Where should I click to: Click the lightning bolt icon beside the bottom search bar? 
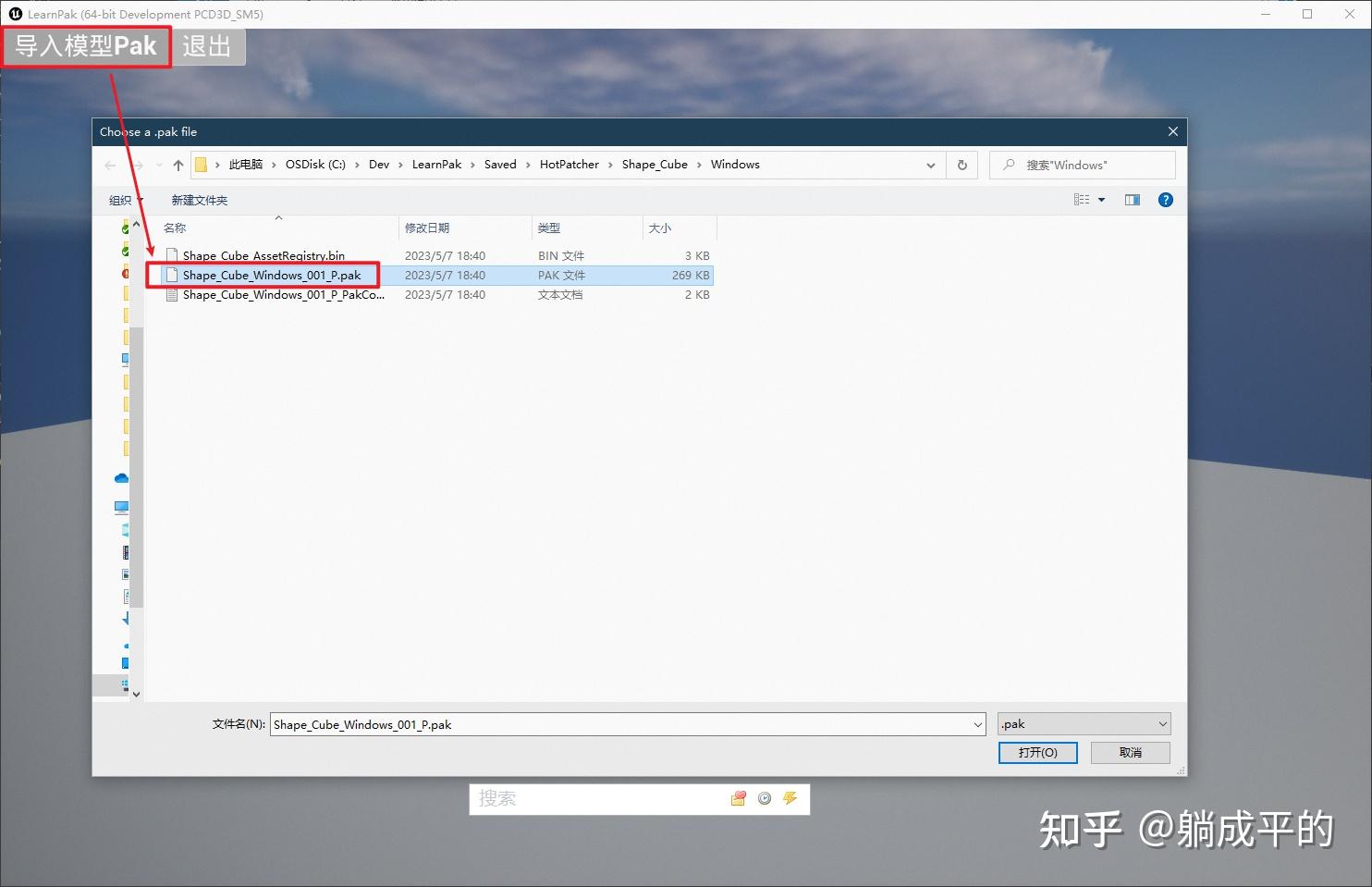coord(790,798)
